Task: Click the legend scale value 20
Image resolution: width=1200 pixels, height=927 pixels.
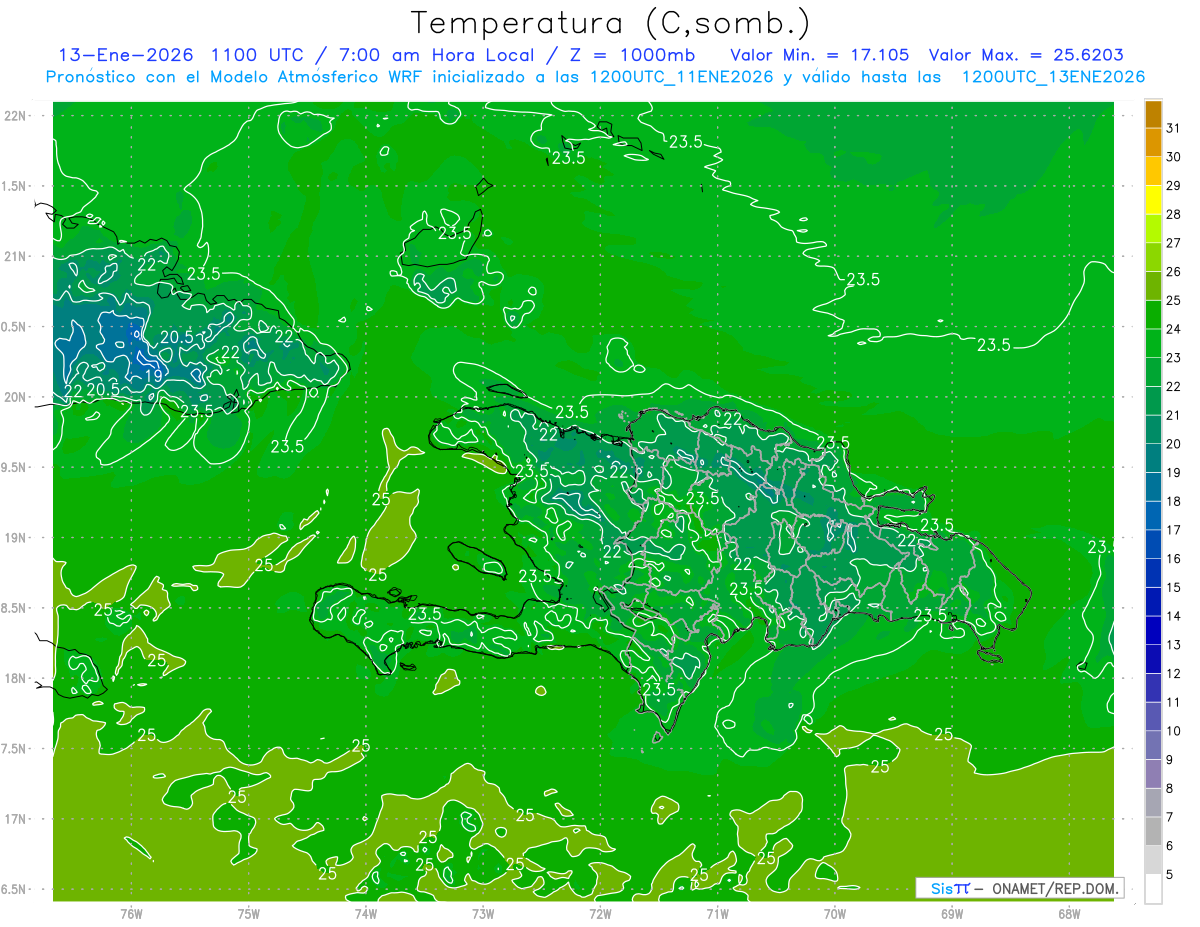Action: pyautogui.click(x=1174, y=443)
